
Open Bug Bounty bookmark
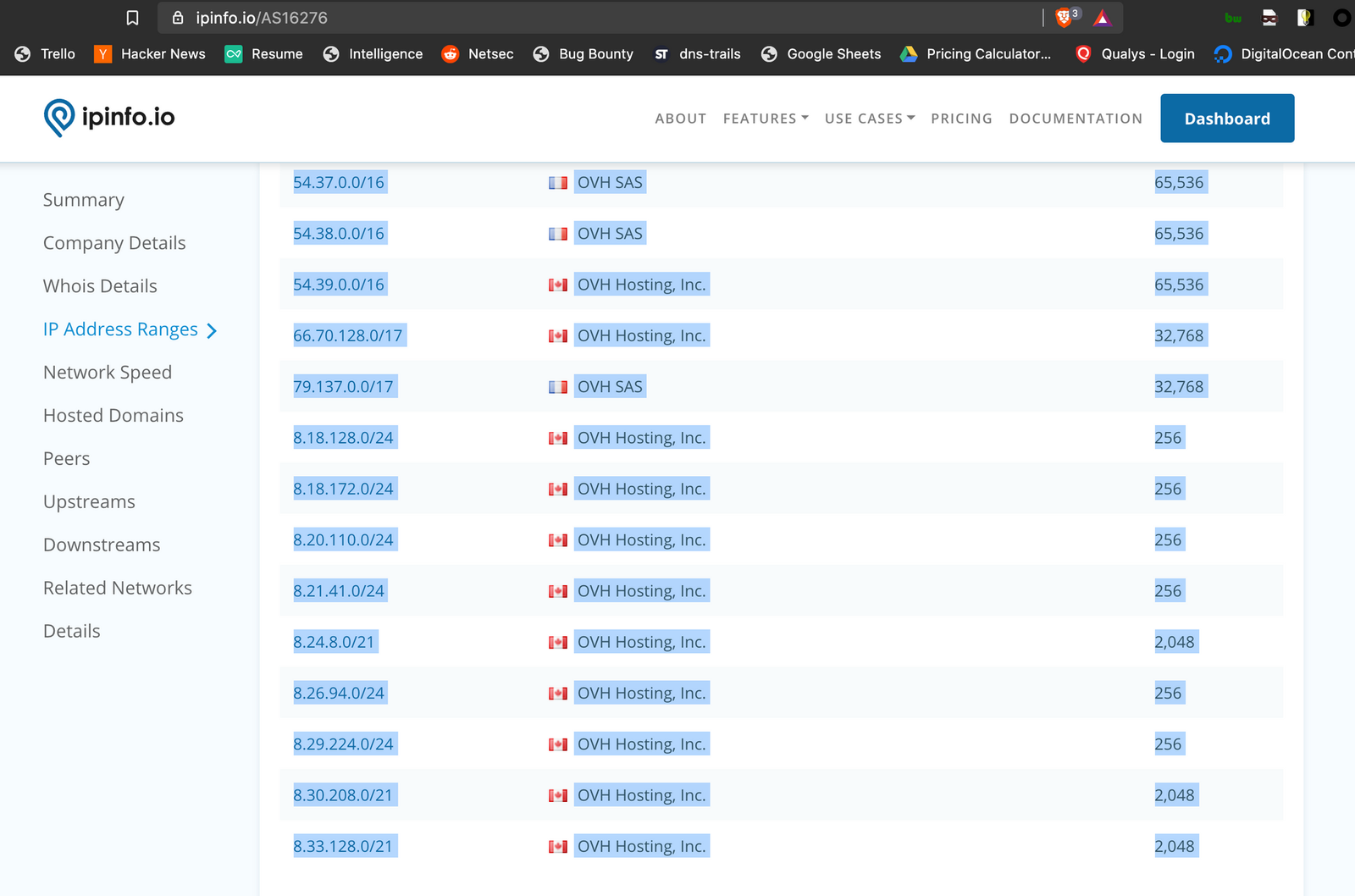coord(583,54)
